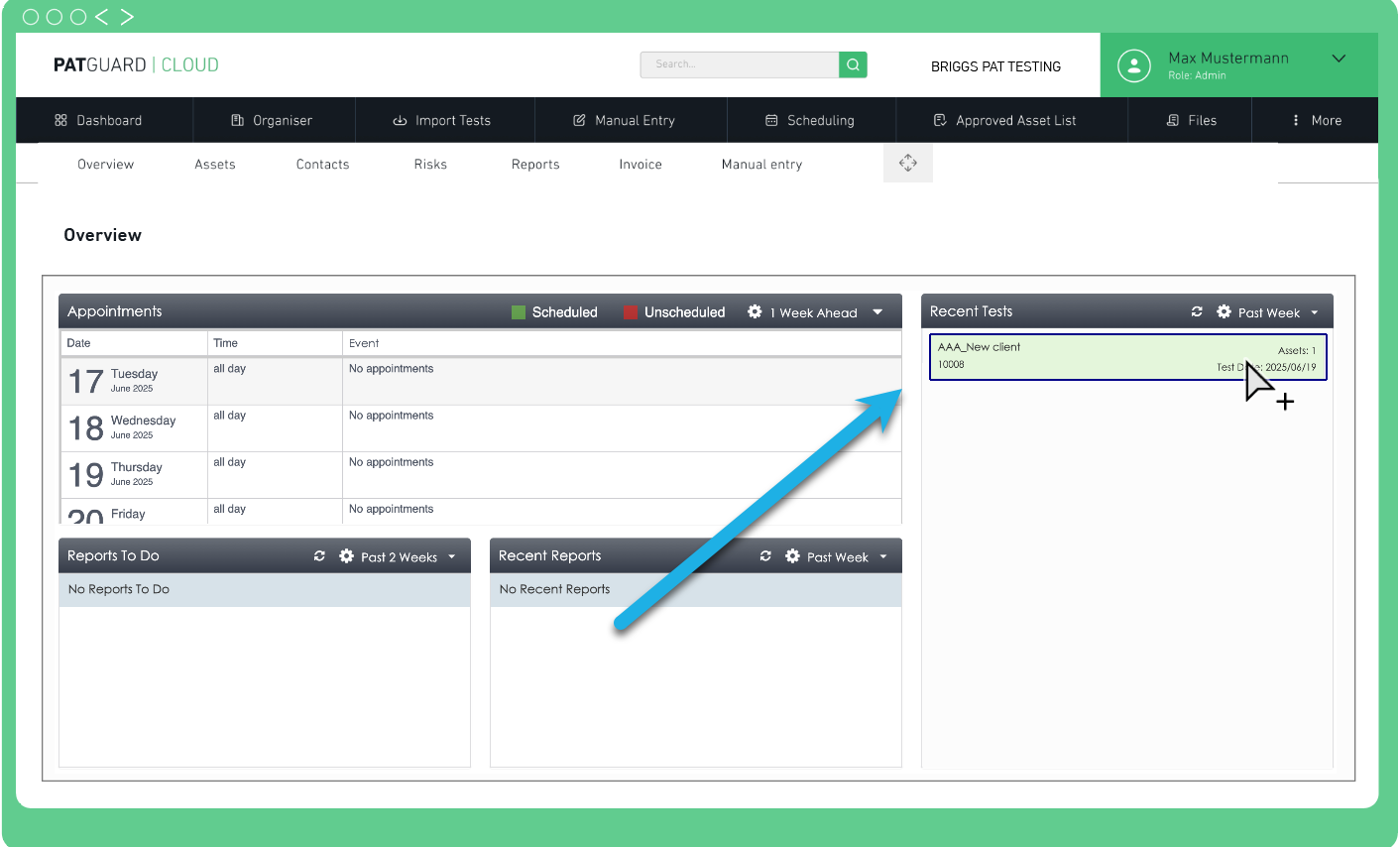This screenshot has width=1400, height=847.
Task: Click the move/arrange arrows icon
Action: tap(908, 163)
